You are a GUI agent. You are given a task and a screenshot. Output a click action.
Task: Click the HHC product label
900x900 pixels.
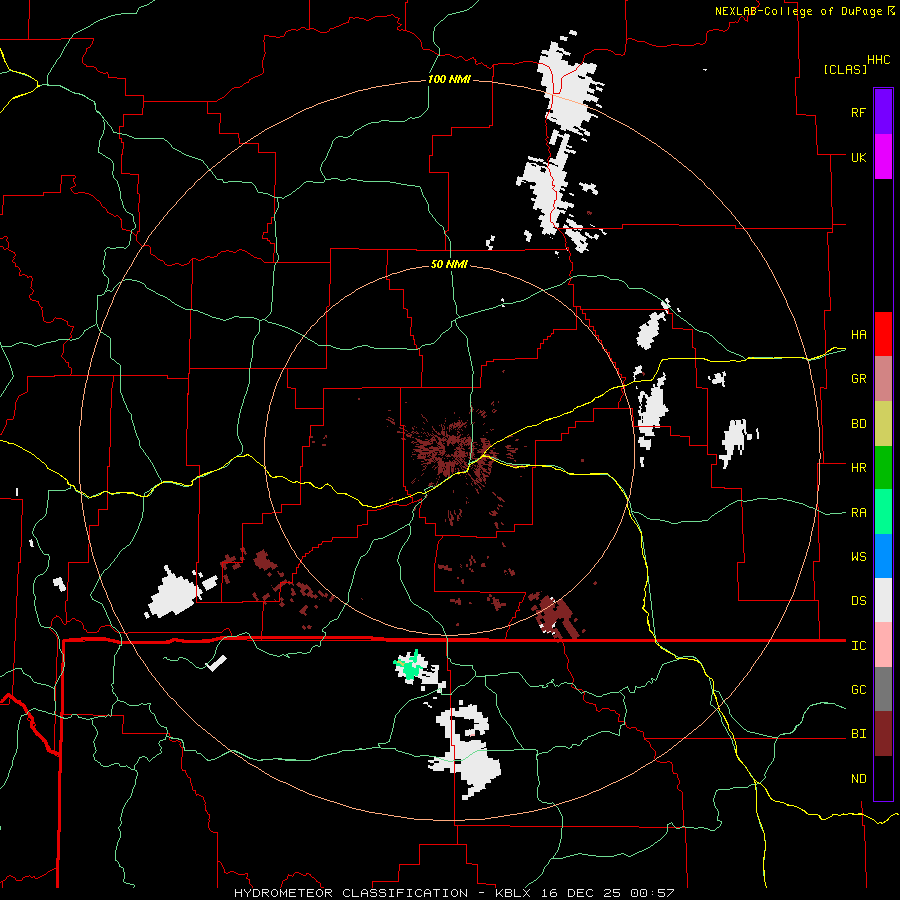click(879, 60)
